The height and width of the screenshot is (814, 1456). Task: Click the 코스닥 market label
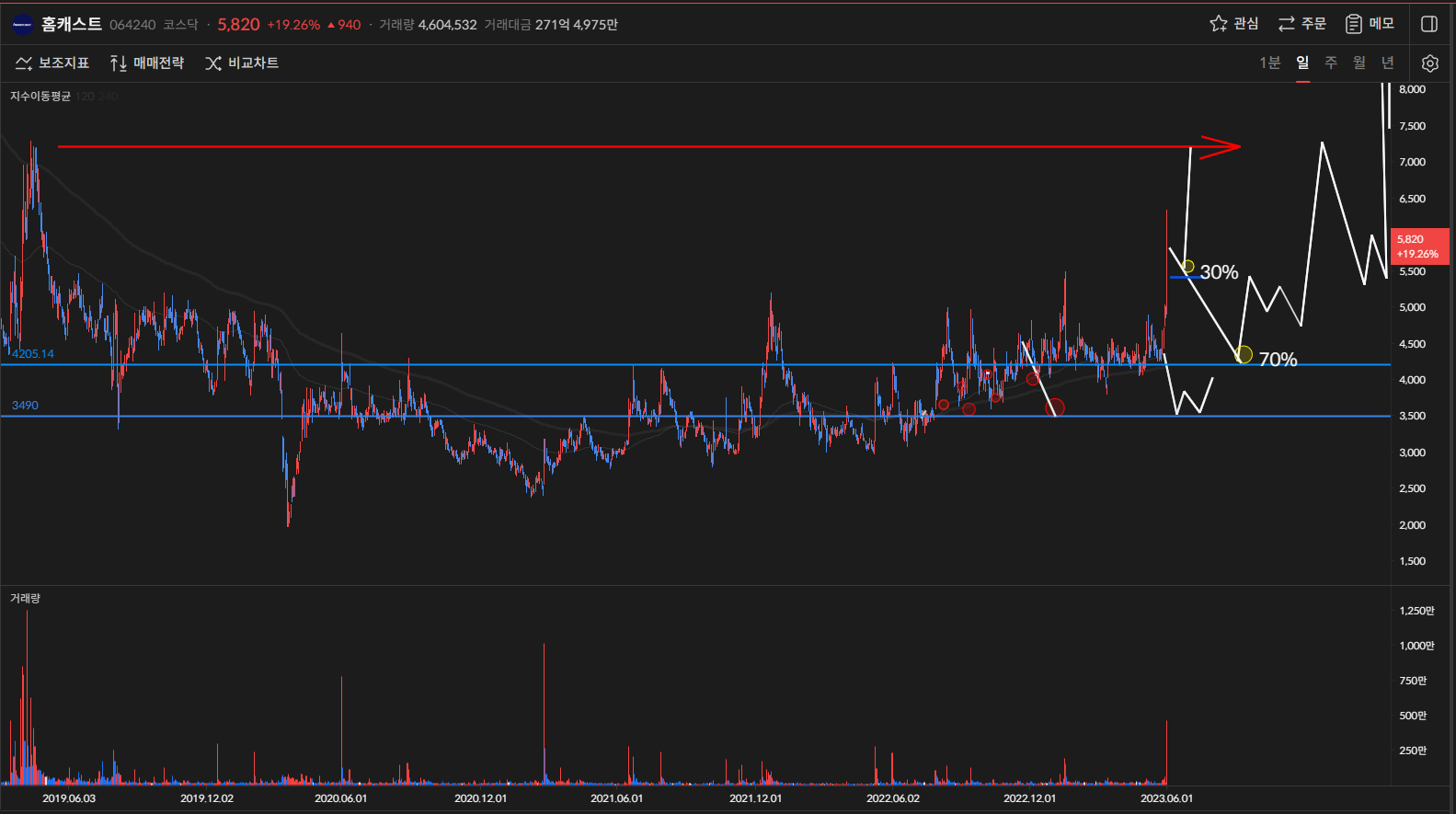point(180,25)
